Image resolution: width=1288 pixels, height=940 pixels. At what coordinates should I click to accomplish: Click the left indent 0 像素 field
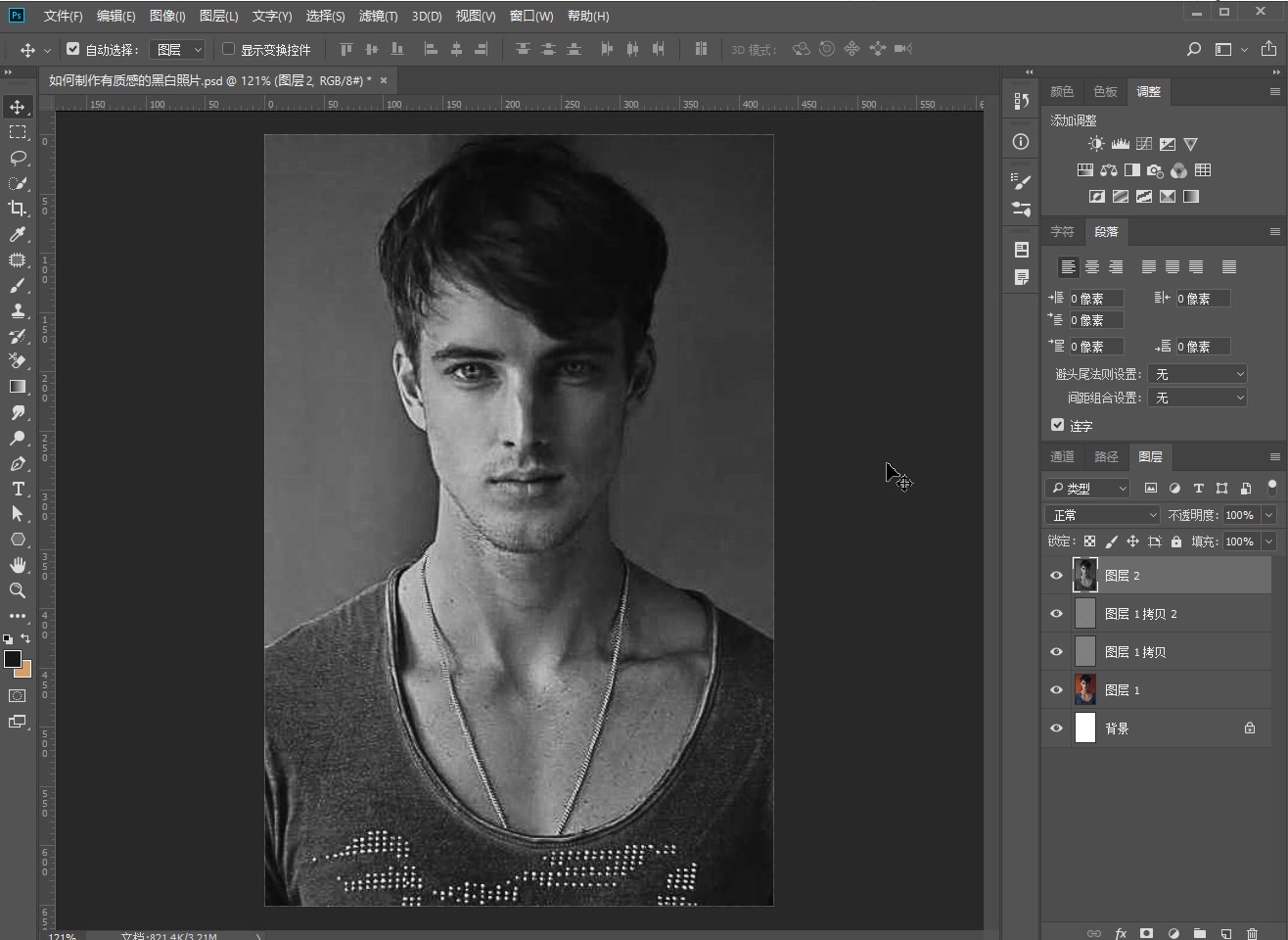click(1096, 299)
